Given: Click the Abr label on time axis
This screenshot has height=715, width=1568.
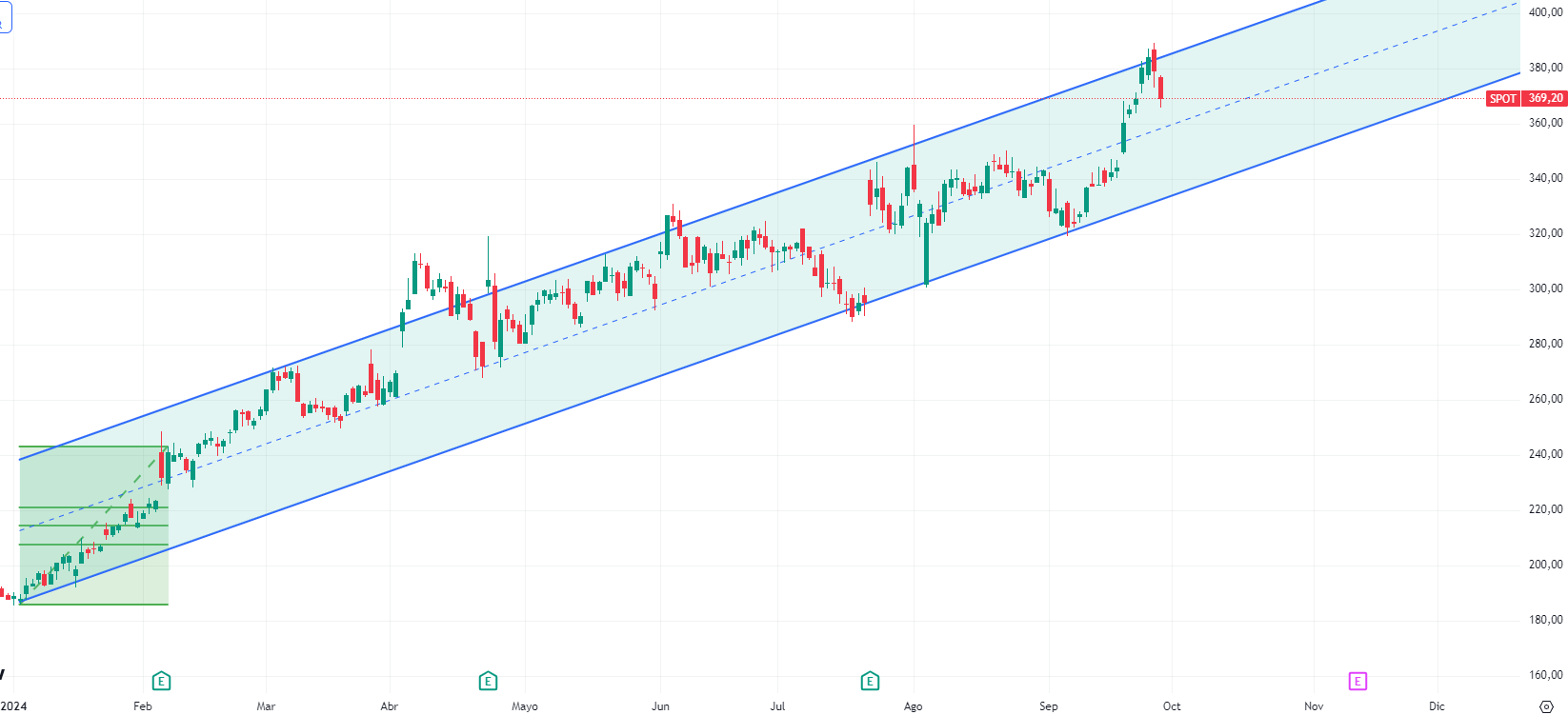Looking at the screenshot, I should 389,706.
